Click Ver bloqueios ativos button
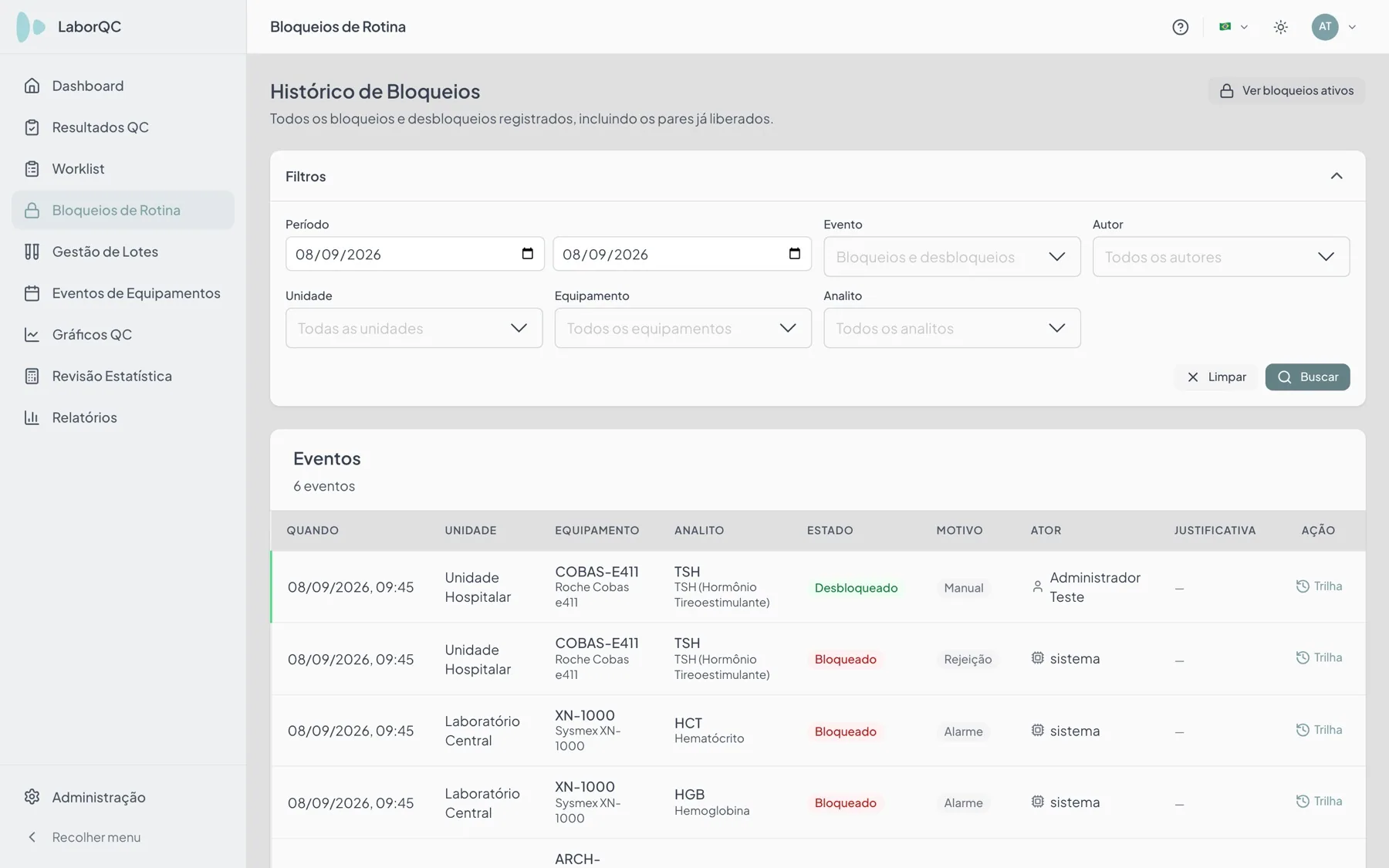Screen dimensions: 1389x868 click(1286, 90)
